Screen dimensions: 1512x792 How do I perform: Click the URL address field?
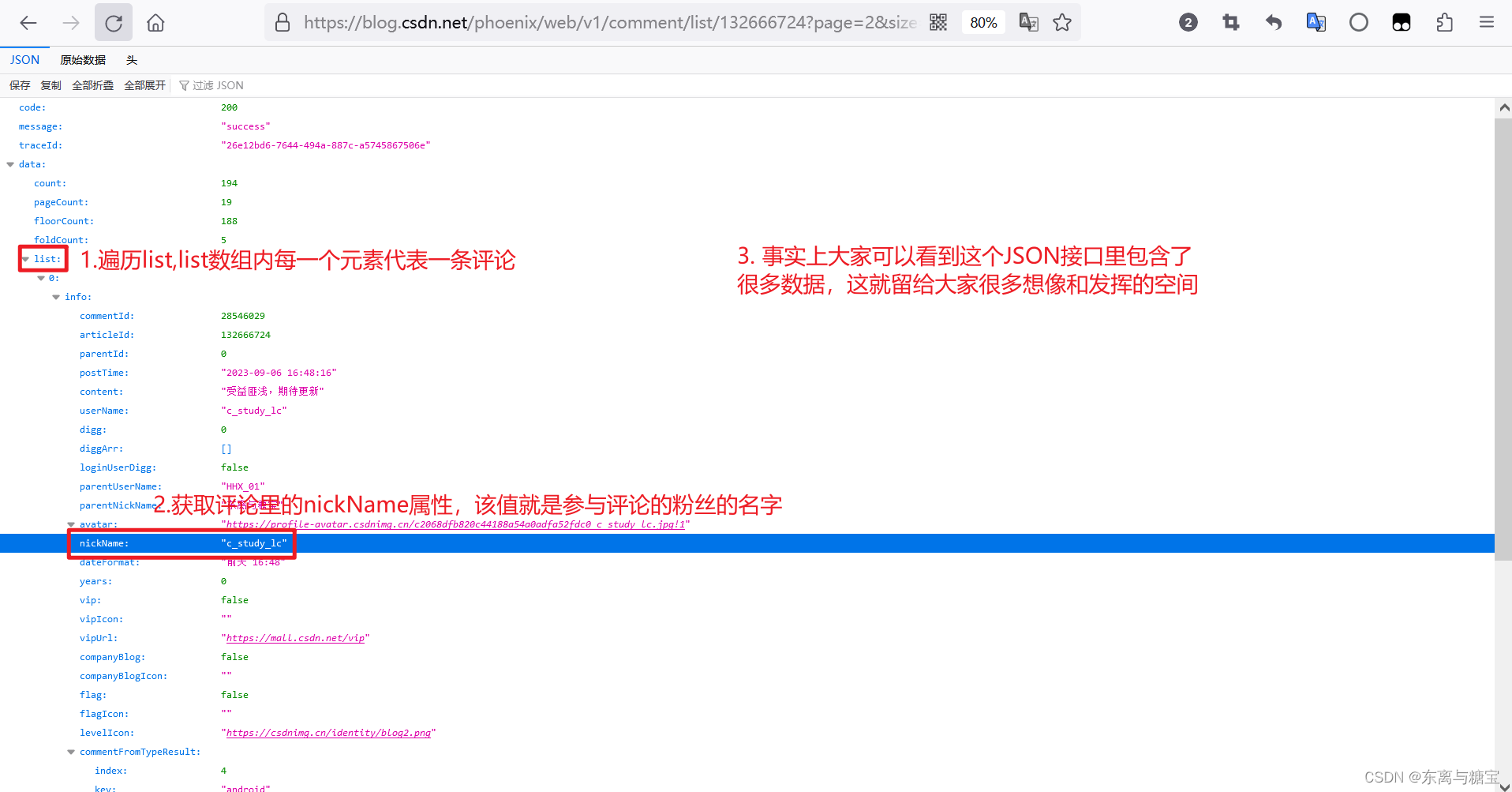[x=609, y=23]
